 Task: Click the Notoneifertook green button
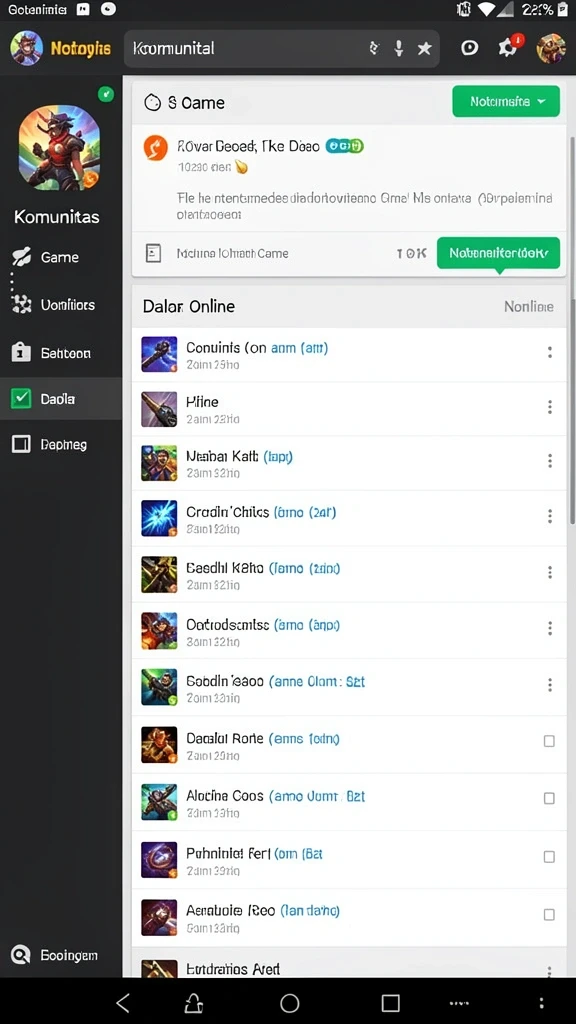click(498, 253)
